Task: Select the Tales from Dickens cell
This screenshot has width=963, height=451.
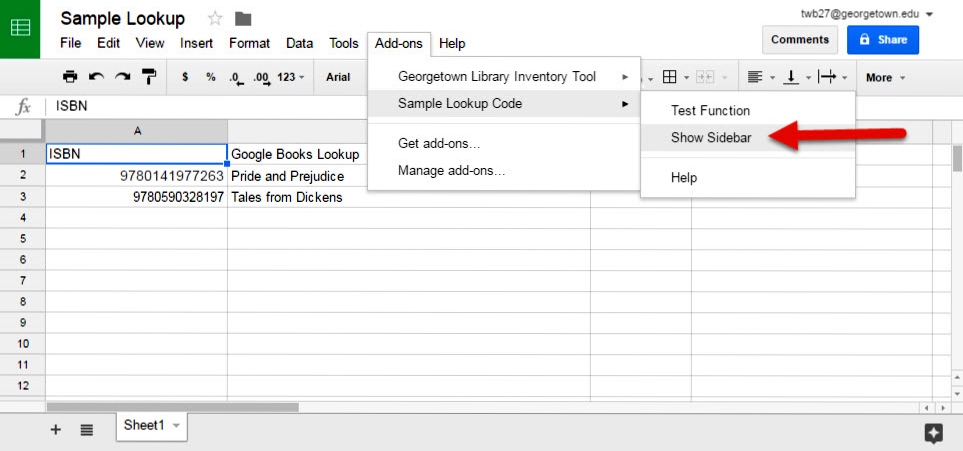Action: point(408,197)
